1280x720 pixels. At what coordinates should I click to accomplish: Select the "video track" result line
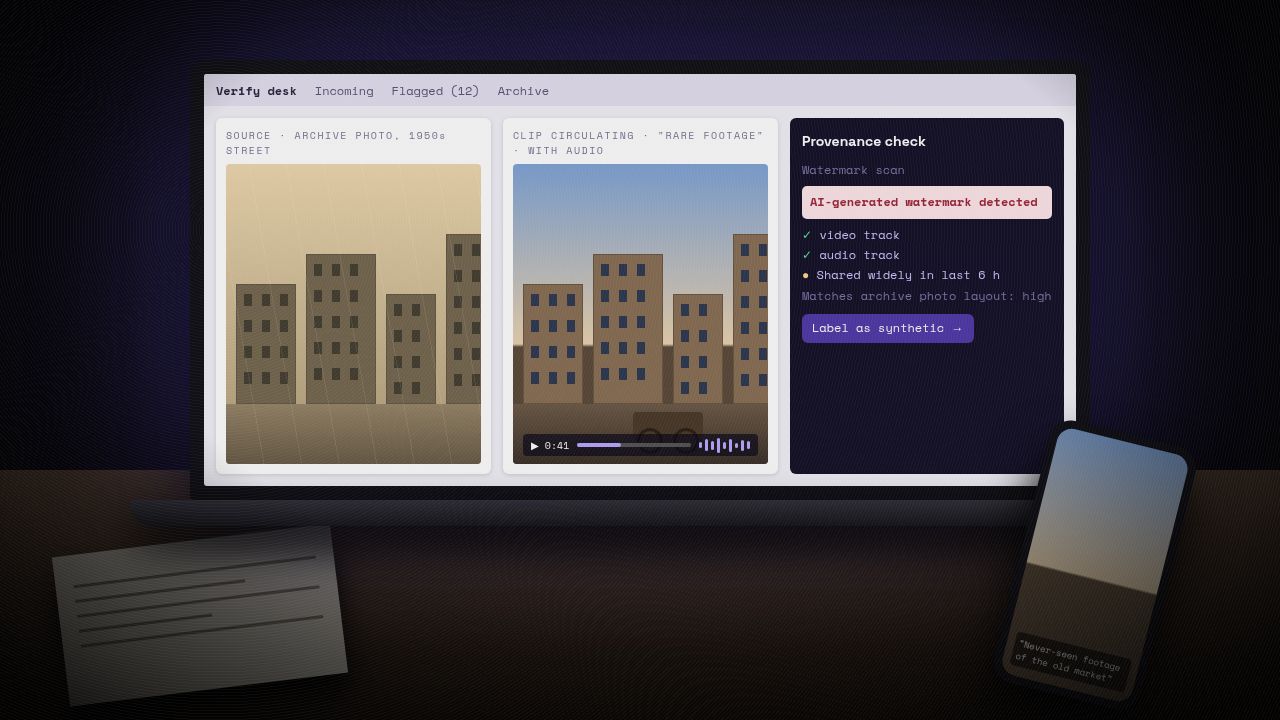859,235
